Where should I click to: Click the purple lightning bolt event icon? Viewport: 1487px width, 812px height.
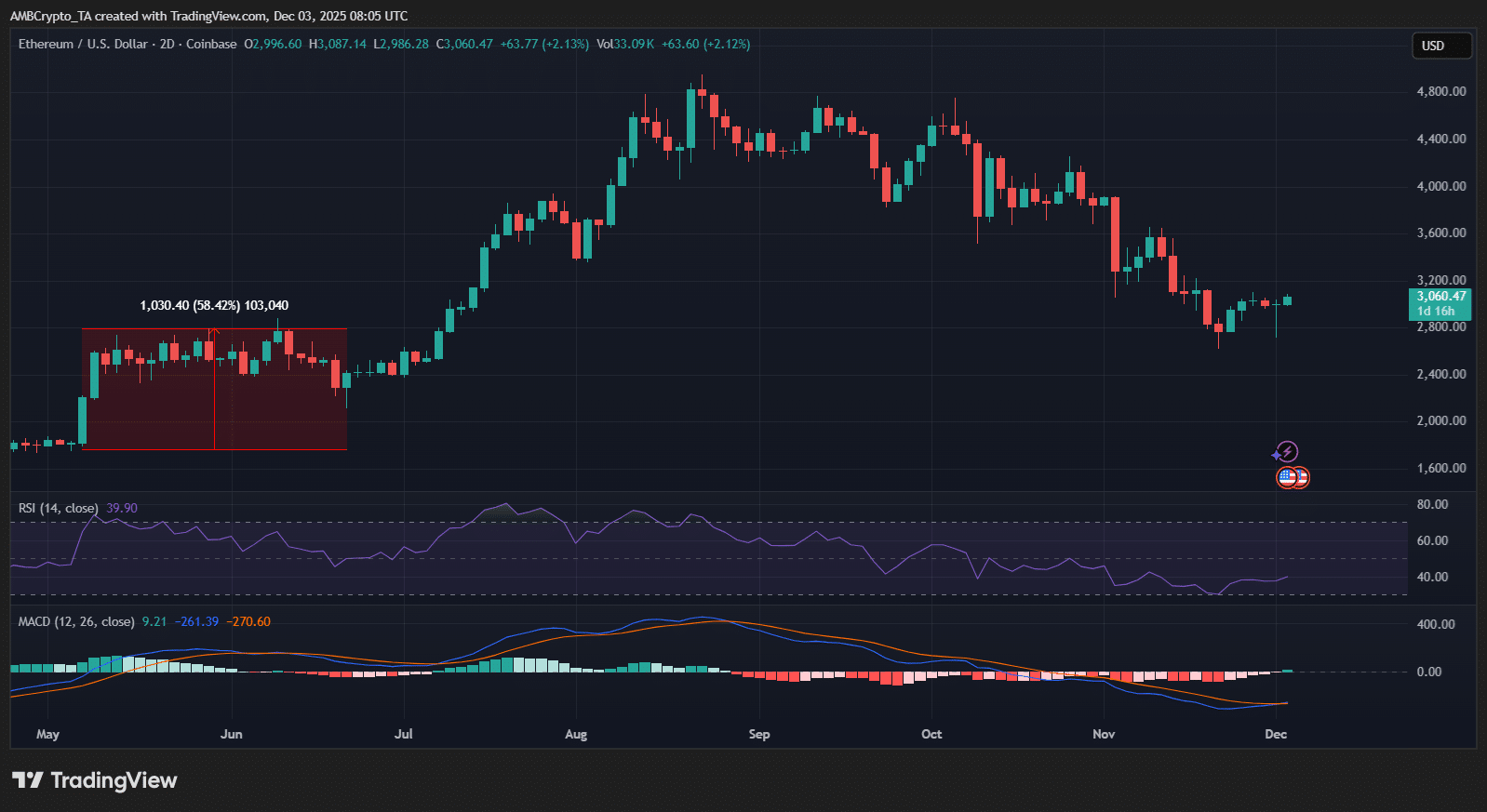[1286, 452]
